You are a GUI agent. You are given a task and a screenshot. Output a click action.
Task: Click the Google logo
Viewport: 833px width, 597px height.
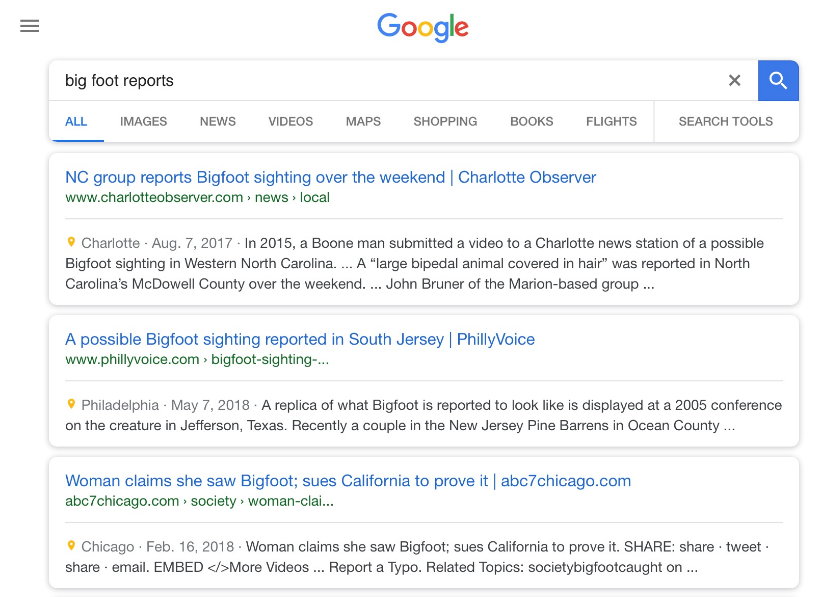[x=422, y=29]
